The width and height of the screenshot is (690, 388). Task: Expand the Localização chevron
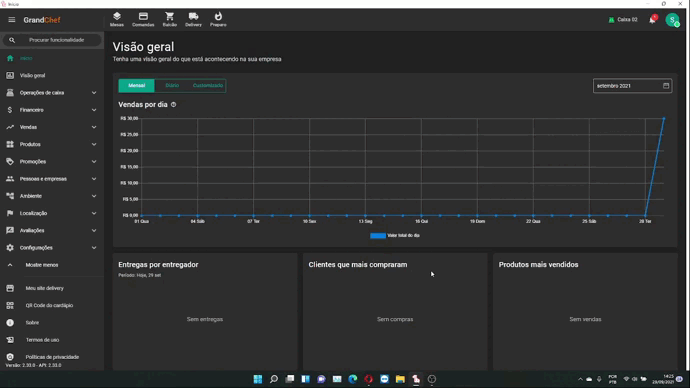(x=94, y=213)
